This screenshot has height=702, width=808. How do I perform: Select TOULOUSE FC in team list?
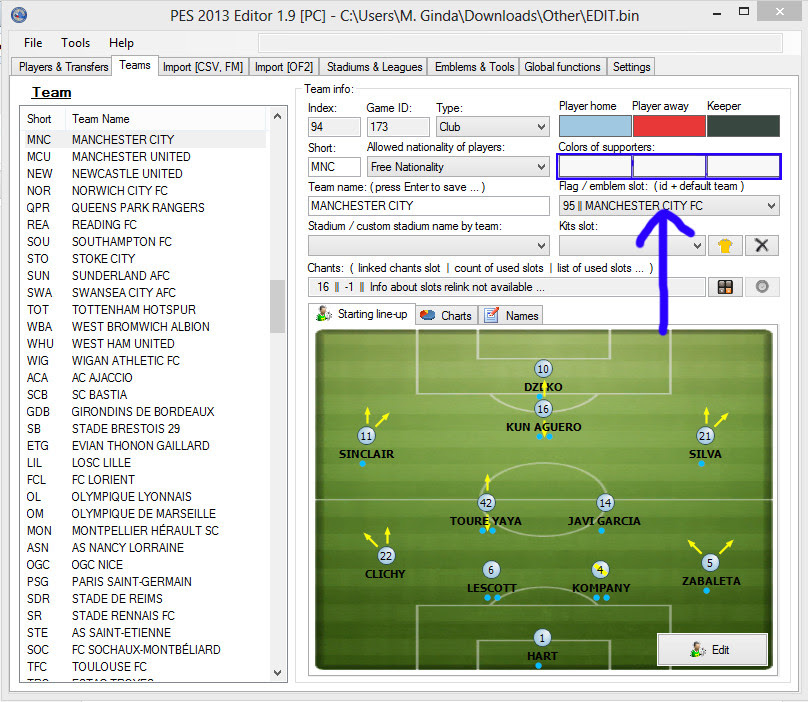(x=146, y=667)
